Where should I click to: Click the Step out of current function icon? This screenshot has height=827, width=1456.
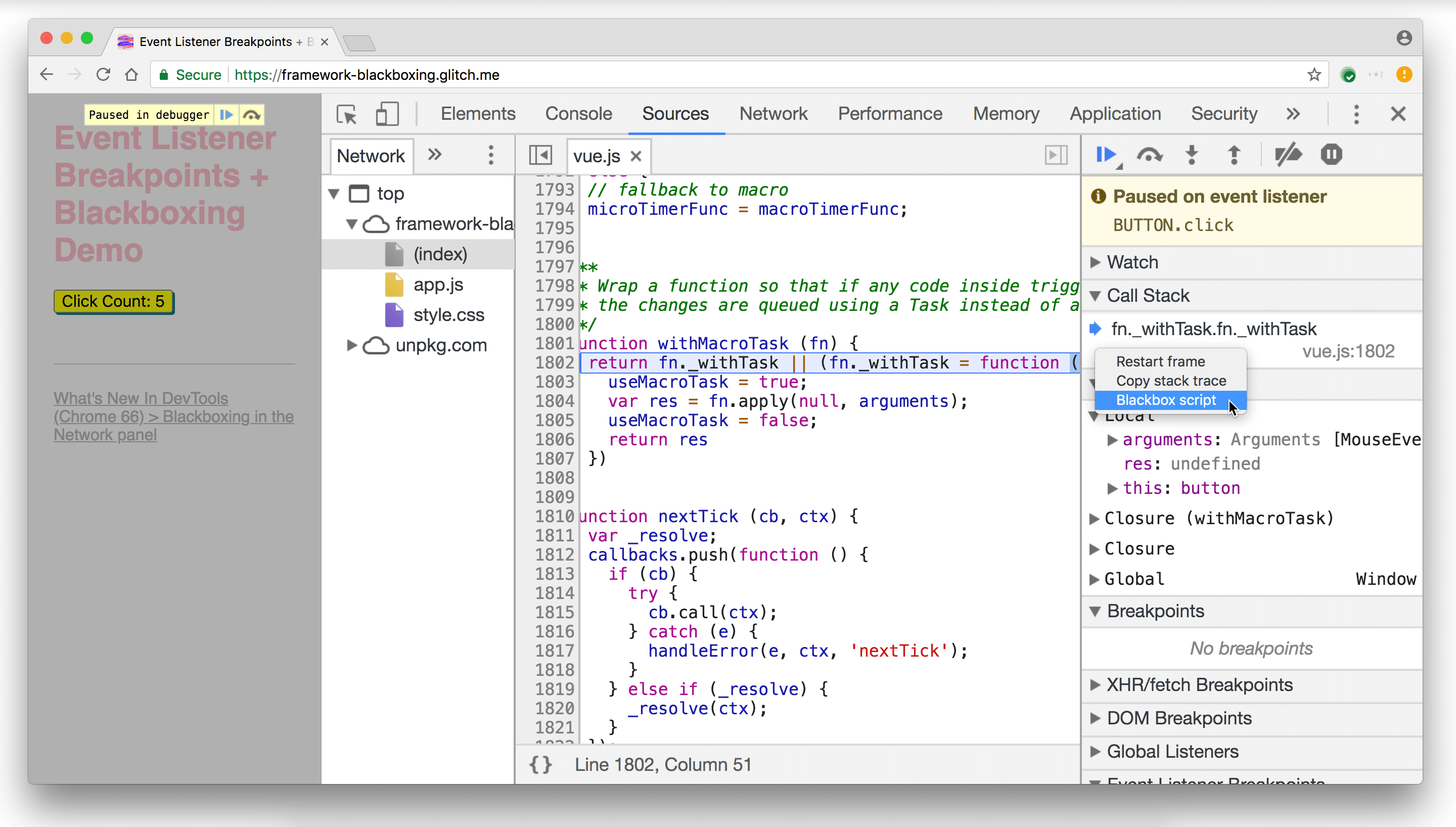pos(1234,155)
